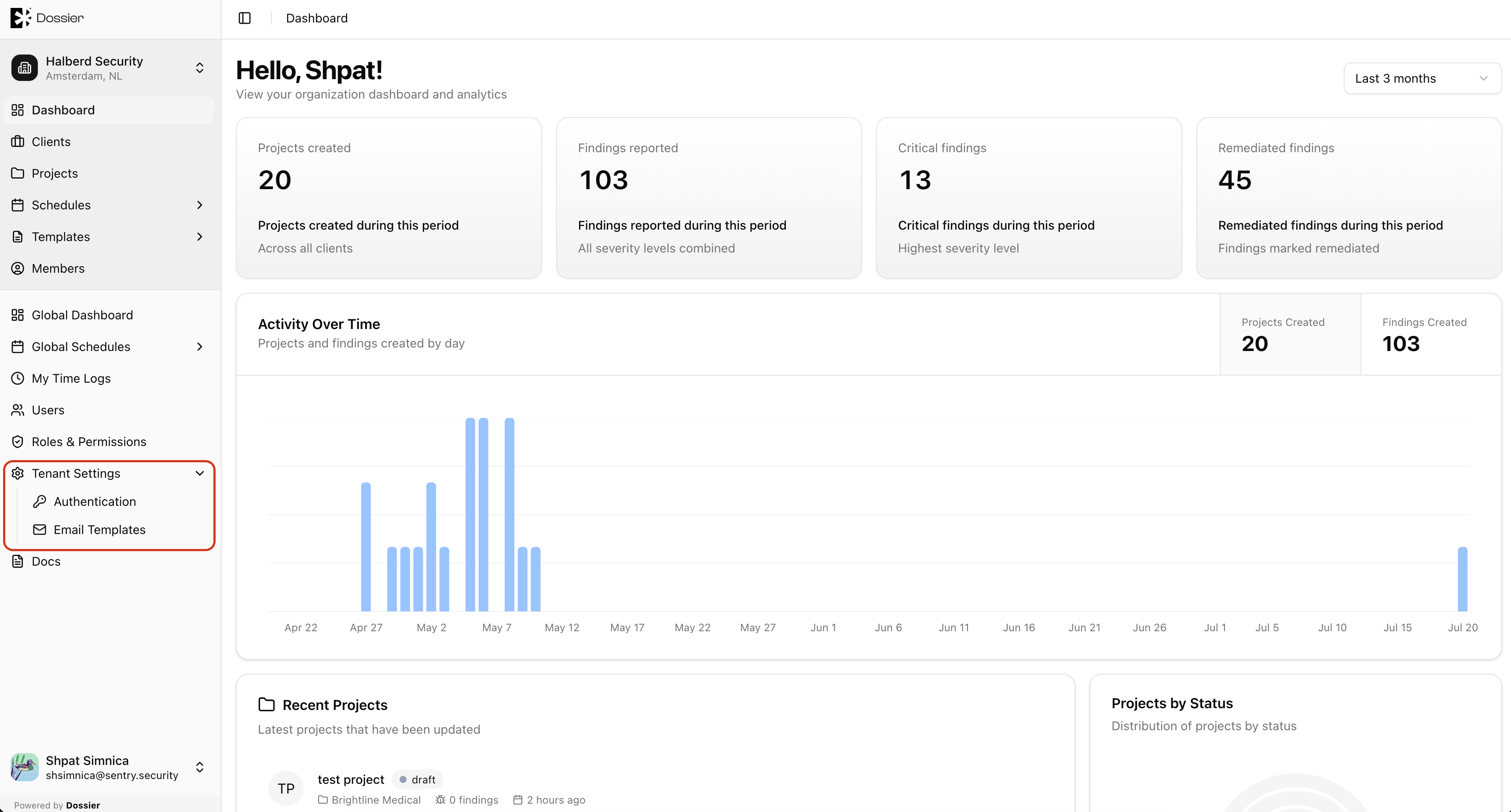
Task: Open the Shpat Simnica user menu chevron
Action: [x=199, y=768]
